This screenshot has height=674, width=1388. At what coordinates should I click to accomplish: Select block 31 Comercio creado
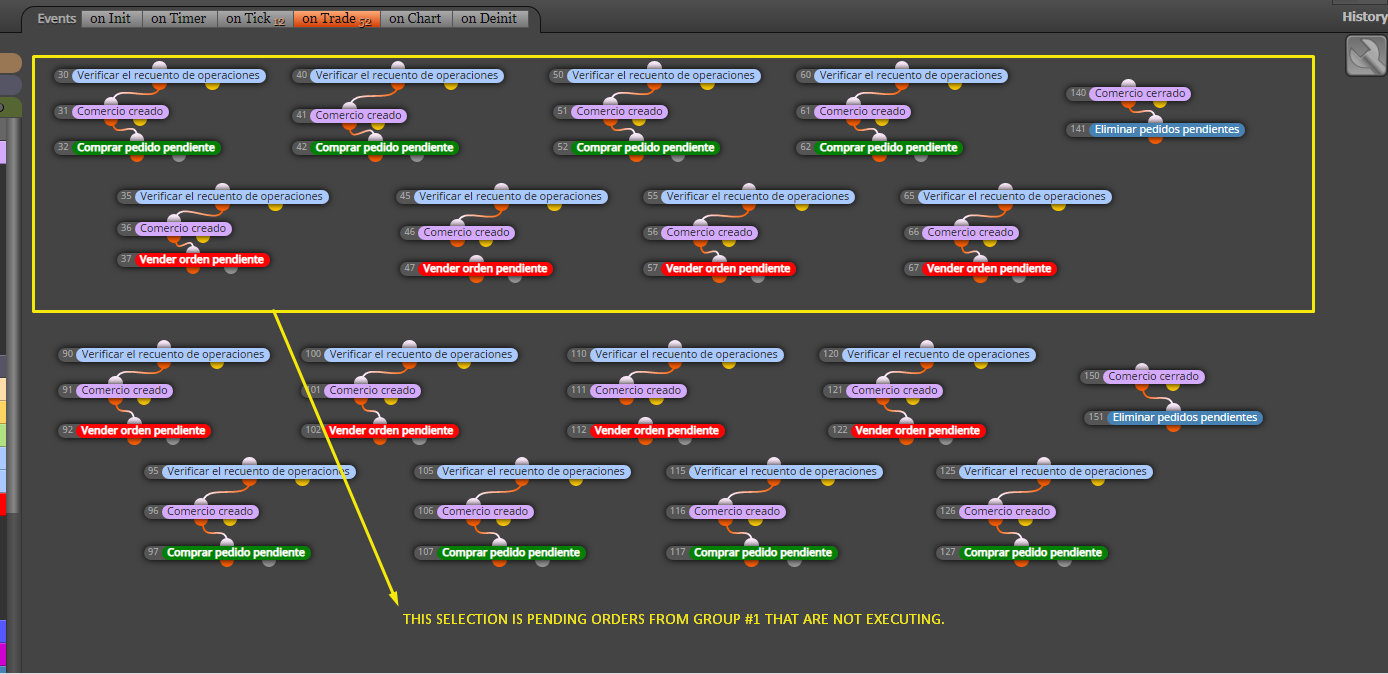click(x=110, y=112)
